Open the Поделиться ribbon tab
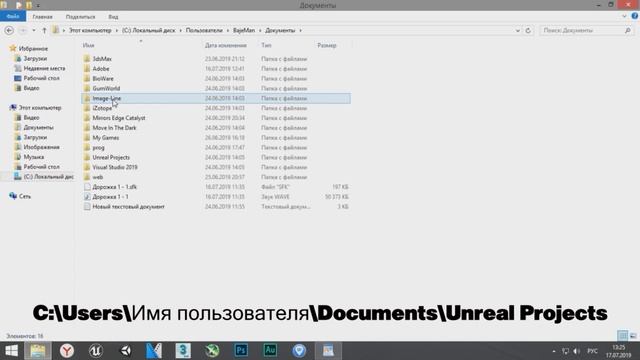This screenshot has height=360, width=640. coord(80,17)
